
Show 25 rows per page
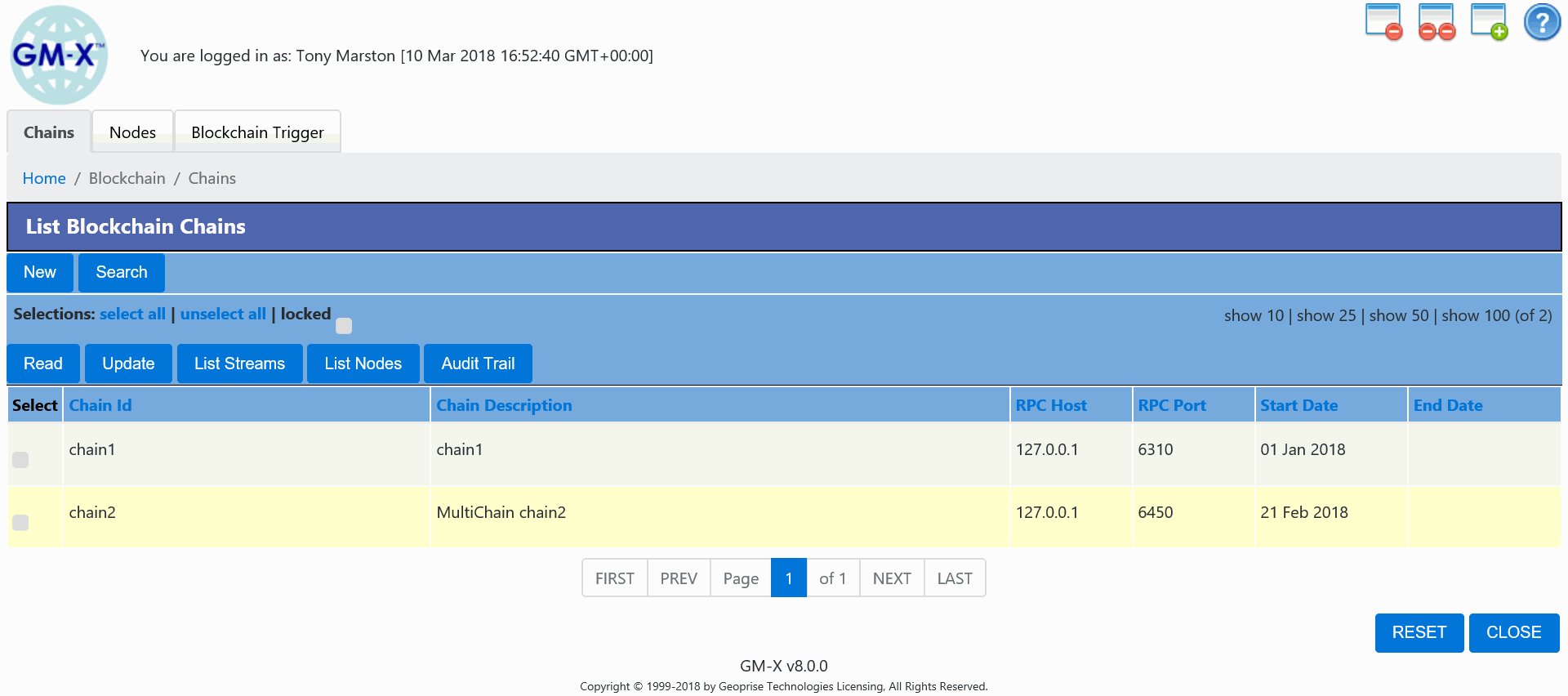1326,315
